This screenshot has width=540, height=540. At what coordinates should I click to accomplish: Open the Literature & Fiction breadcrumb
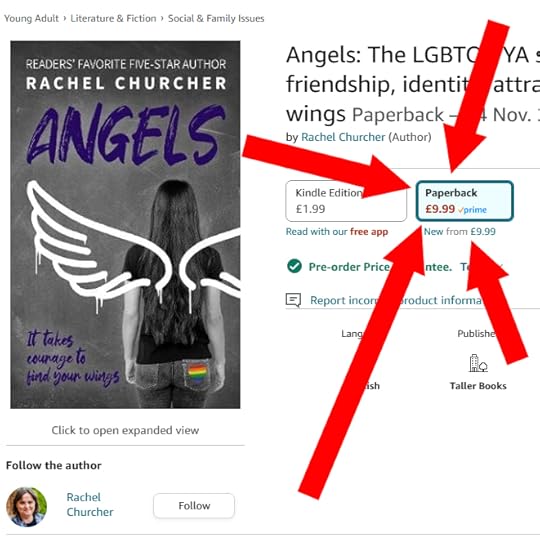click(x=113, y=18)
